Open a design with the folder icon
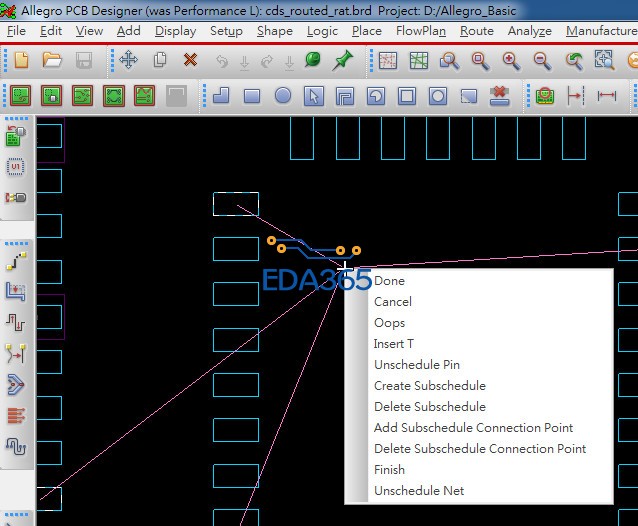Screen dimensions: 638x526 click(53, 60)
